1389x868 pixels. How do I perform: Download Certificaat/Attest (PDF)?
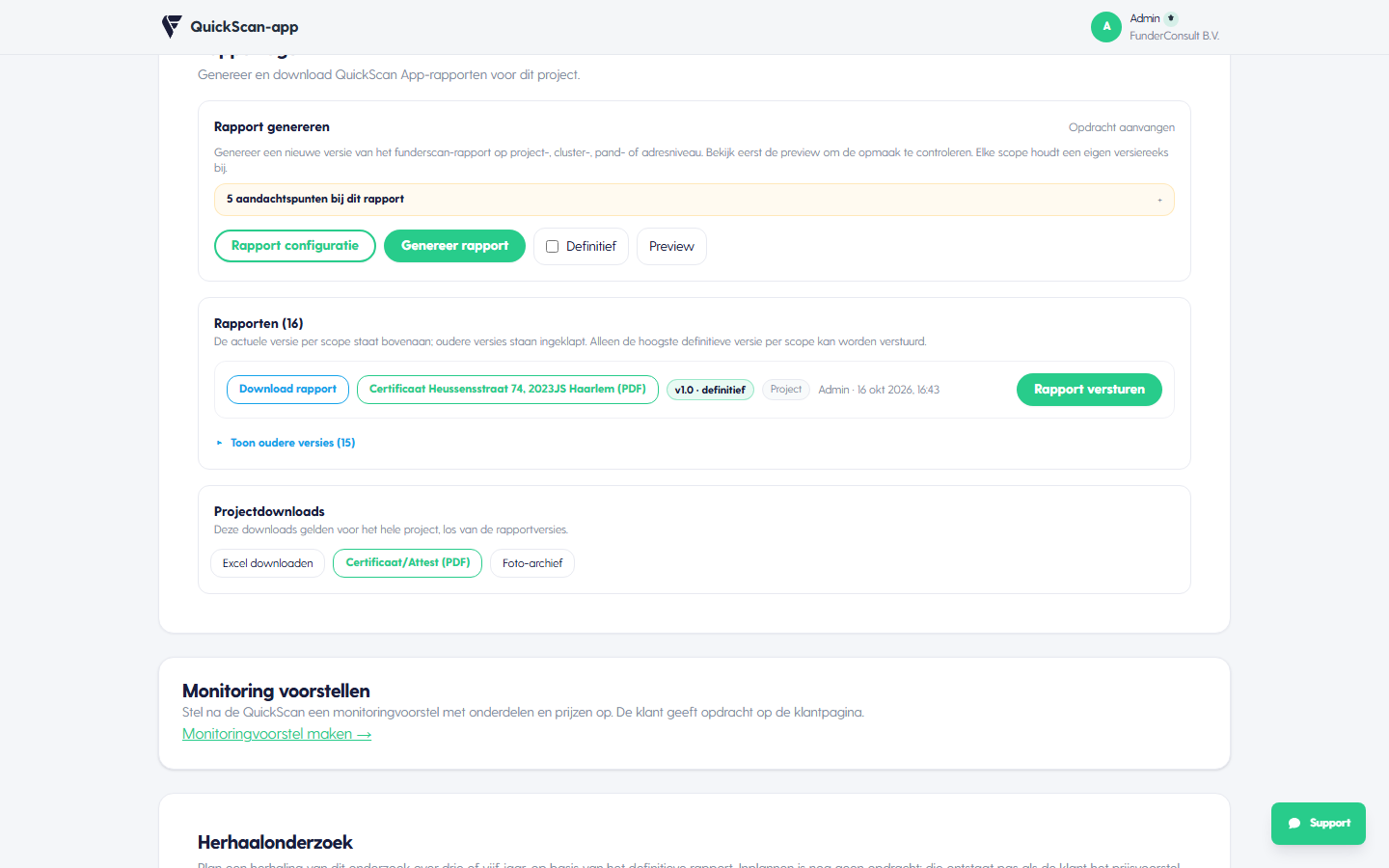408,563
